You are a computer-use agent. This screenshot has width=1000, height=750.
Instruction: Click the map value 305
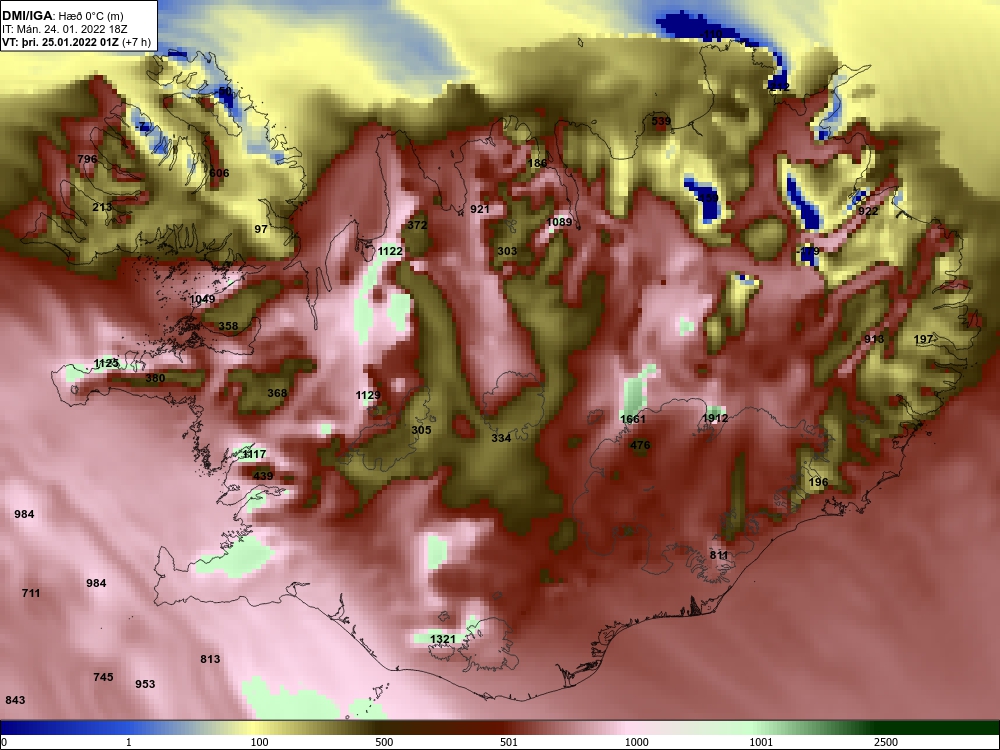point(421,430)
